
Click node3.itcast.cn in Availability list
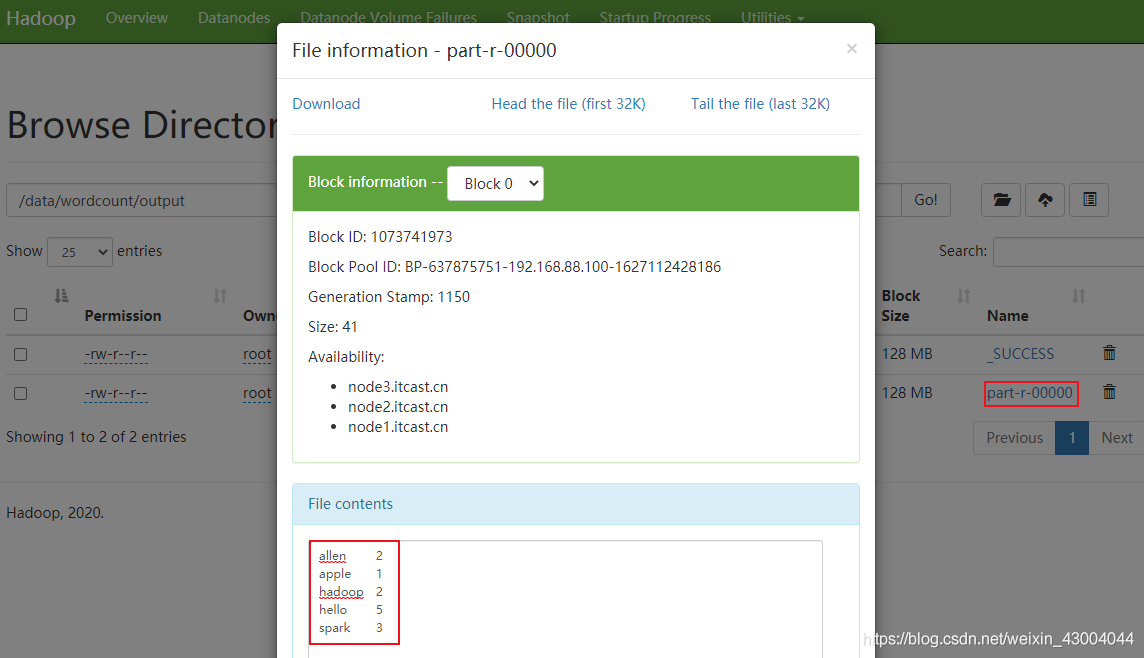pos(398,387)
